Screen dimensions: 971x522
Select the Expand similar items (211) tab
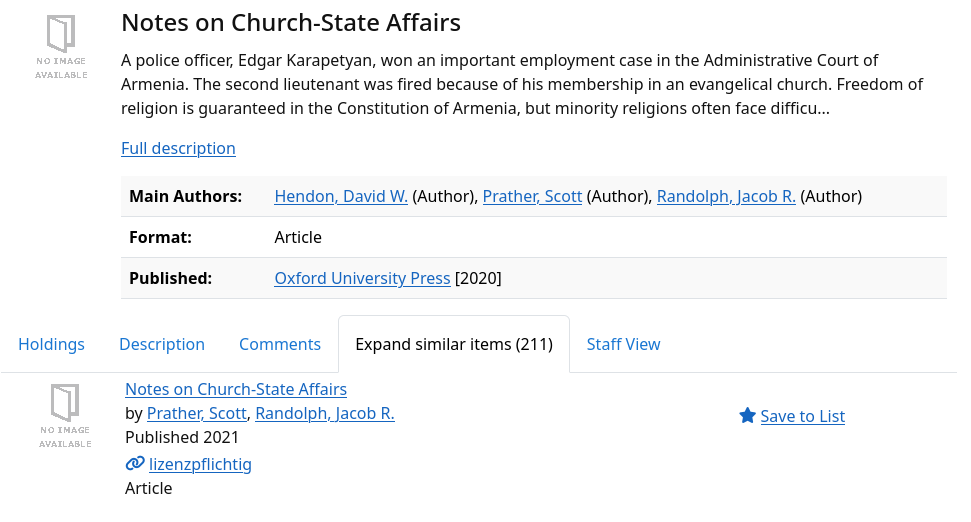click(454, 344)
